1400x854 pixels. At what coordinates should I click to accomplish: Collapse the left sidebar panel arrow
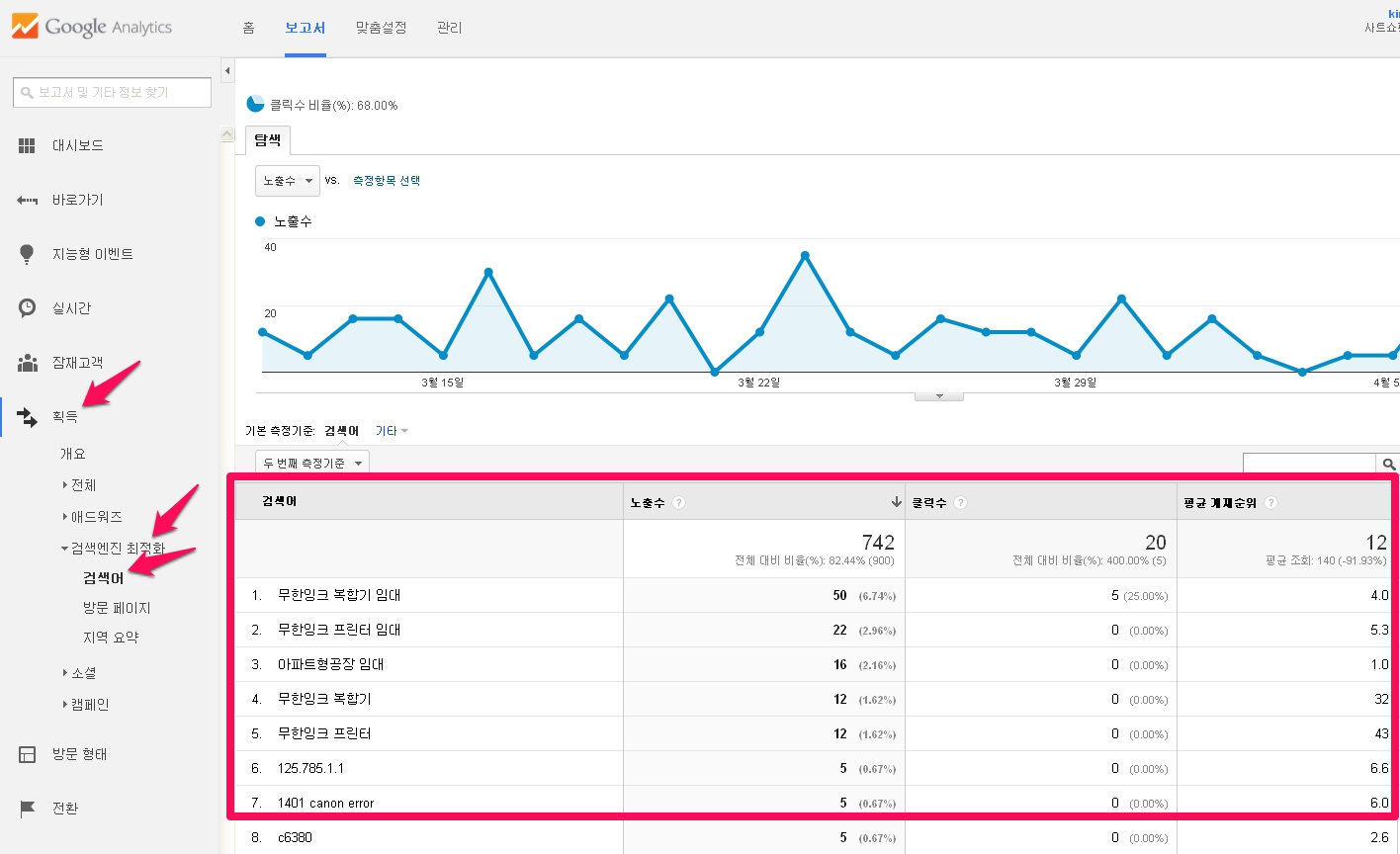(x=227, y=71)
